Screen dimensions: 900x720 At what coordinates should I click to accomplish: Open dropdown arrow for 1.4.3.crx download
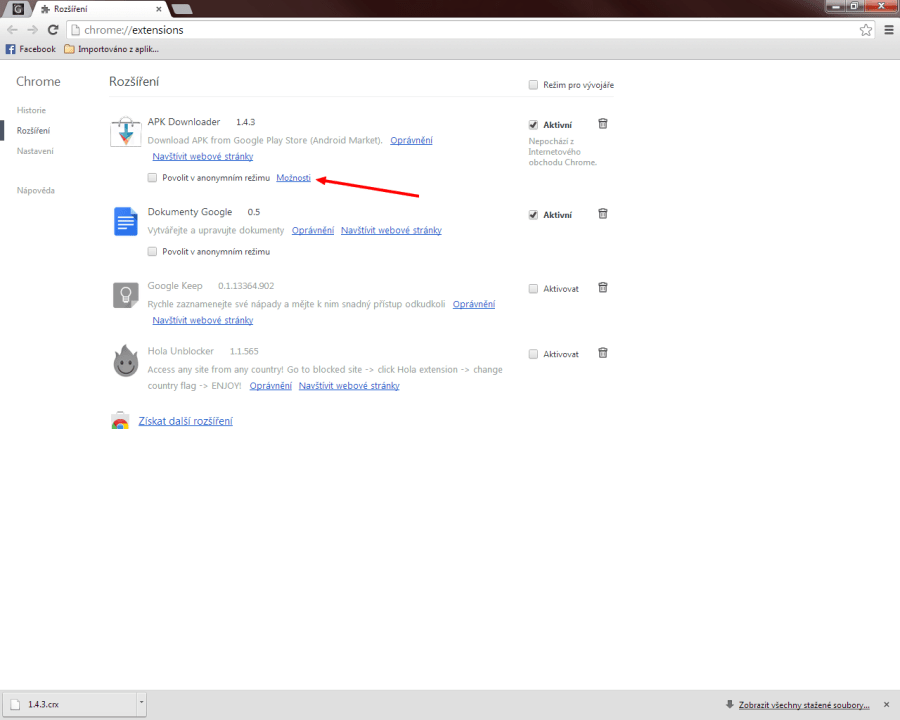(x=141, y=703)
